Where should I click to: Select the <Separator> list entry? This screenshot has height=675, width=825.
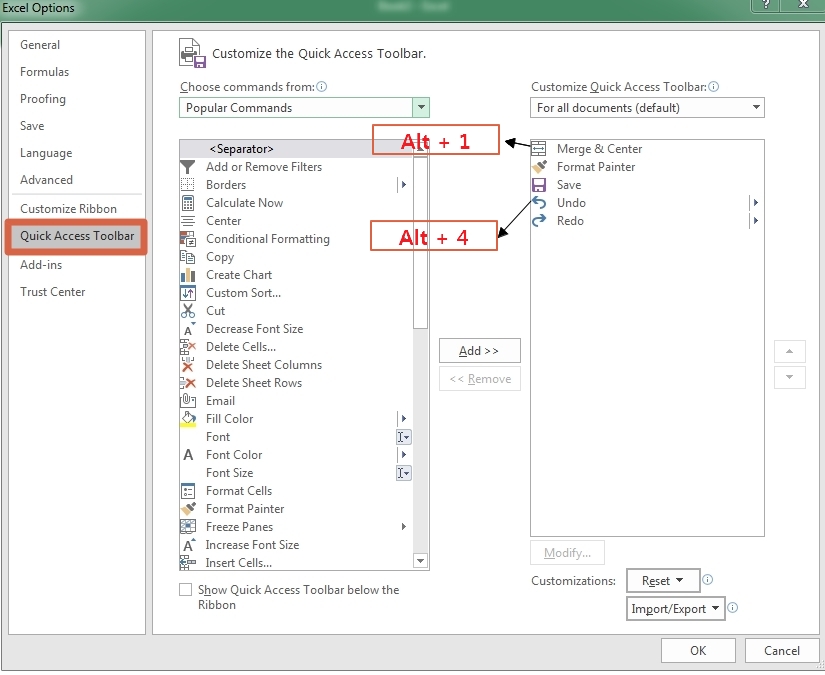coord(296,149)
